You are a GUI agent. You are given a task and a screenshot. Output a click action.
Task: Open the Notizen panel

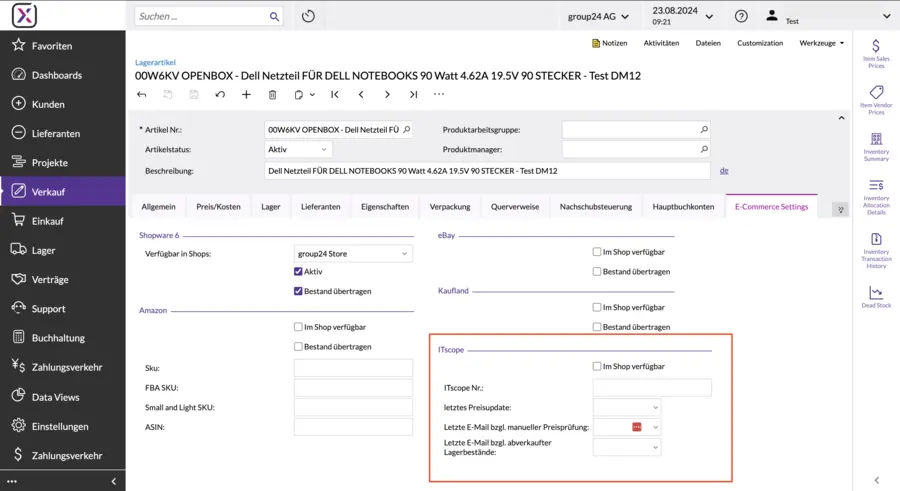tap(610, 43)
